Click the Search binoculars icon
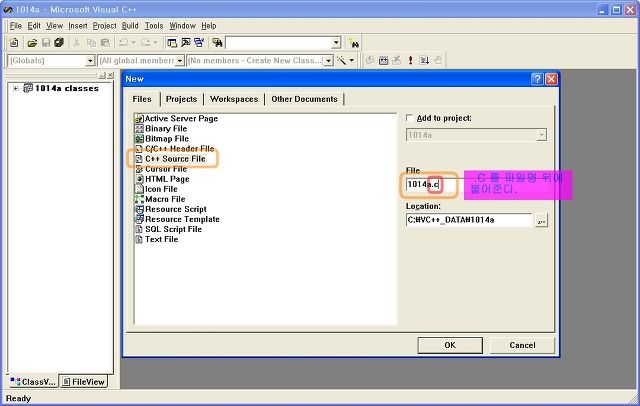The width and height of the screenshot is (640, 406). click(x=353, y=43)
